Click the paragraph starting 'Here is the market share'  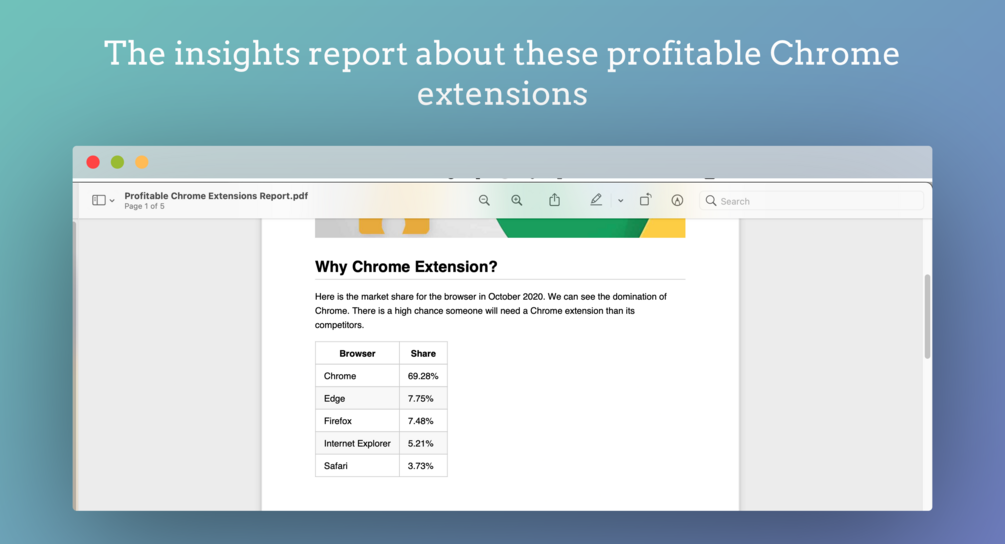pyautogui.click(x=491, y=311)
